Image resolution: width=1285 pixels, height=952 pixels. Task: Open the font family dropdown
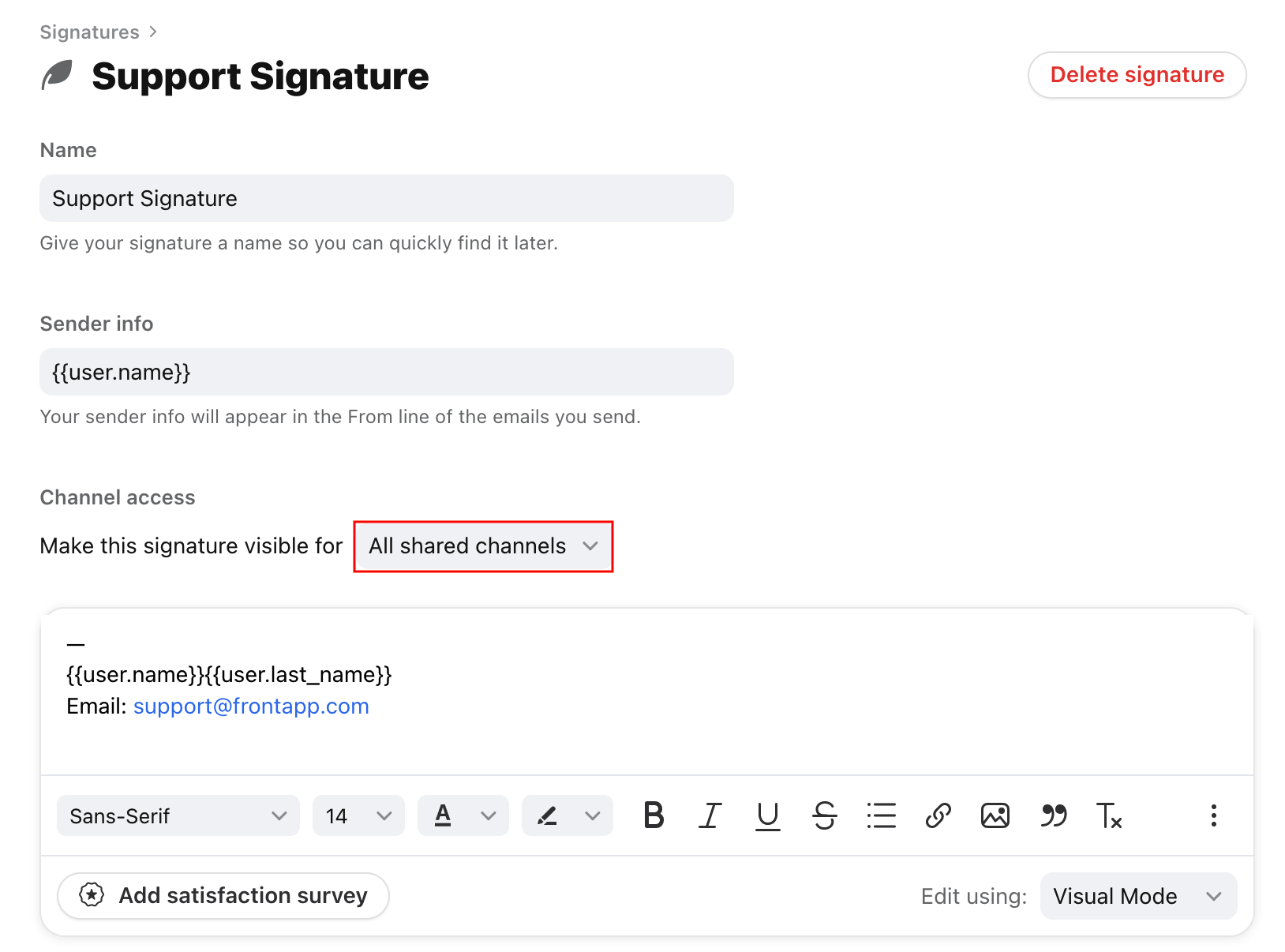(178, 816)
